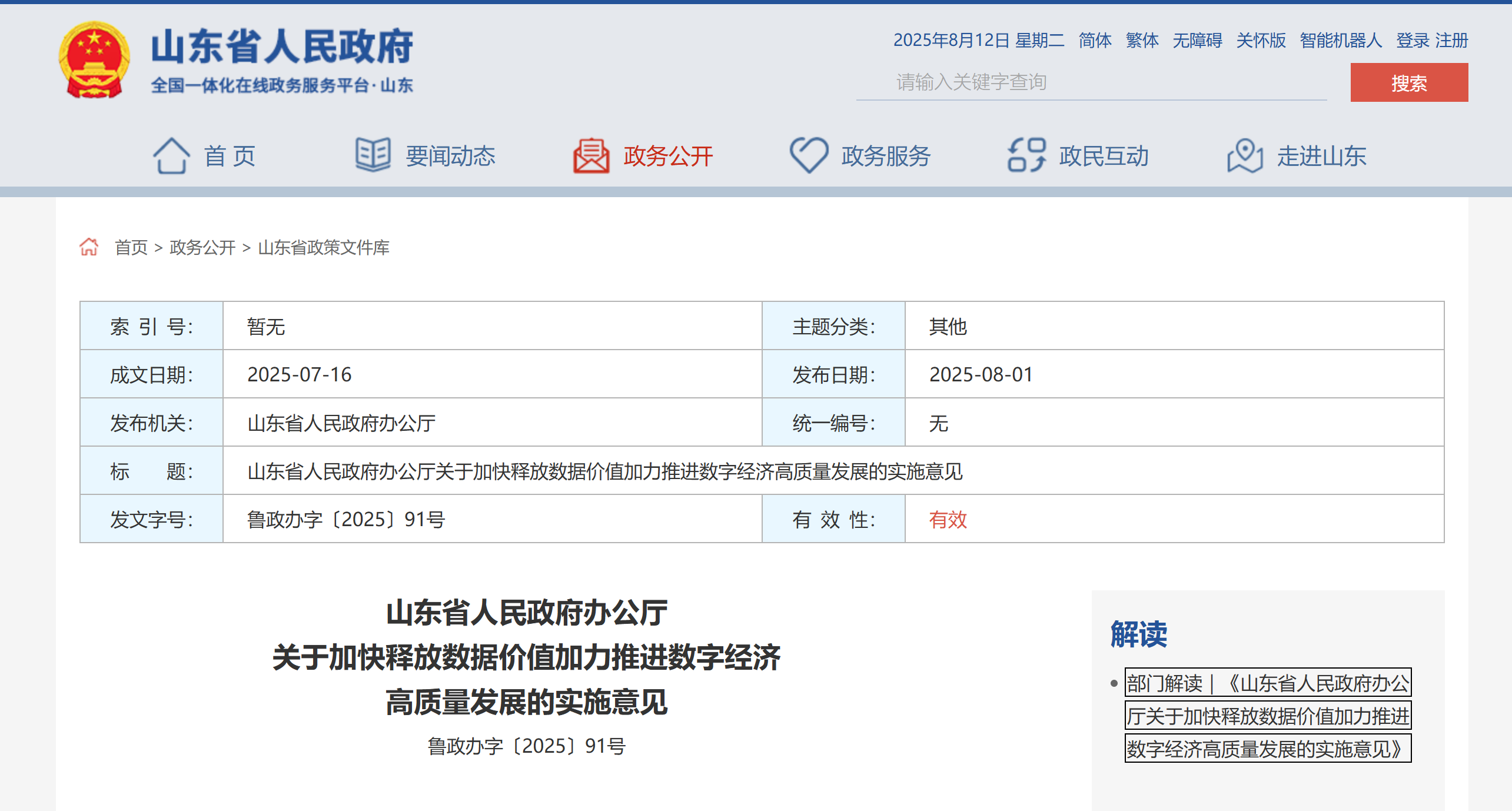Click the 发布机关 label cell
The width and height of the screenshot is (1512, 811).
(x=152, y=423)
